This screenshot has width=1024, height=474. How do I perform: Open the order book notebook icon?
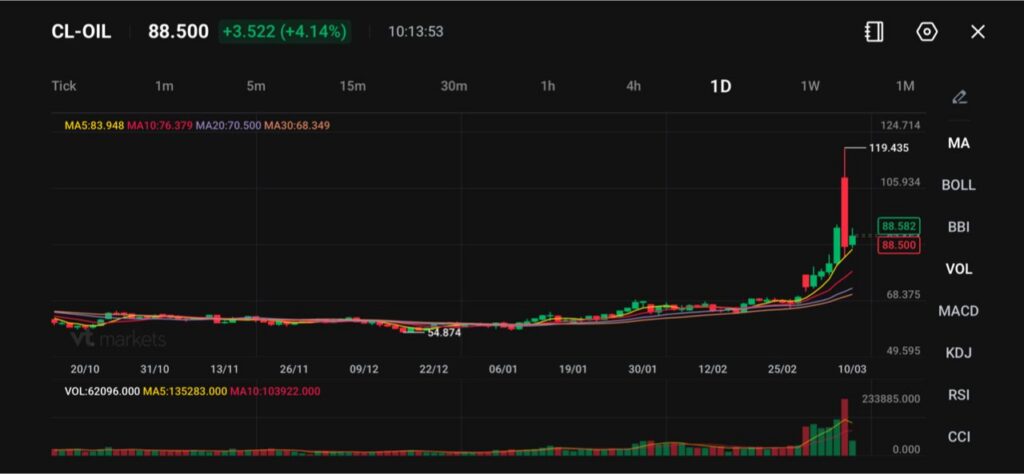[x=874, y=32]
